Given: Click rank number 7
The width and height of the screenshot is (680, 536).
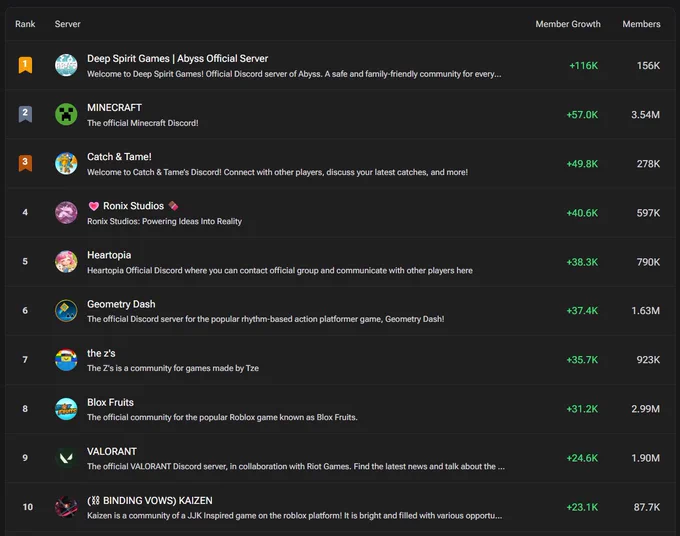Looking at the screenshot, I should [x=25, y=360].
